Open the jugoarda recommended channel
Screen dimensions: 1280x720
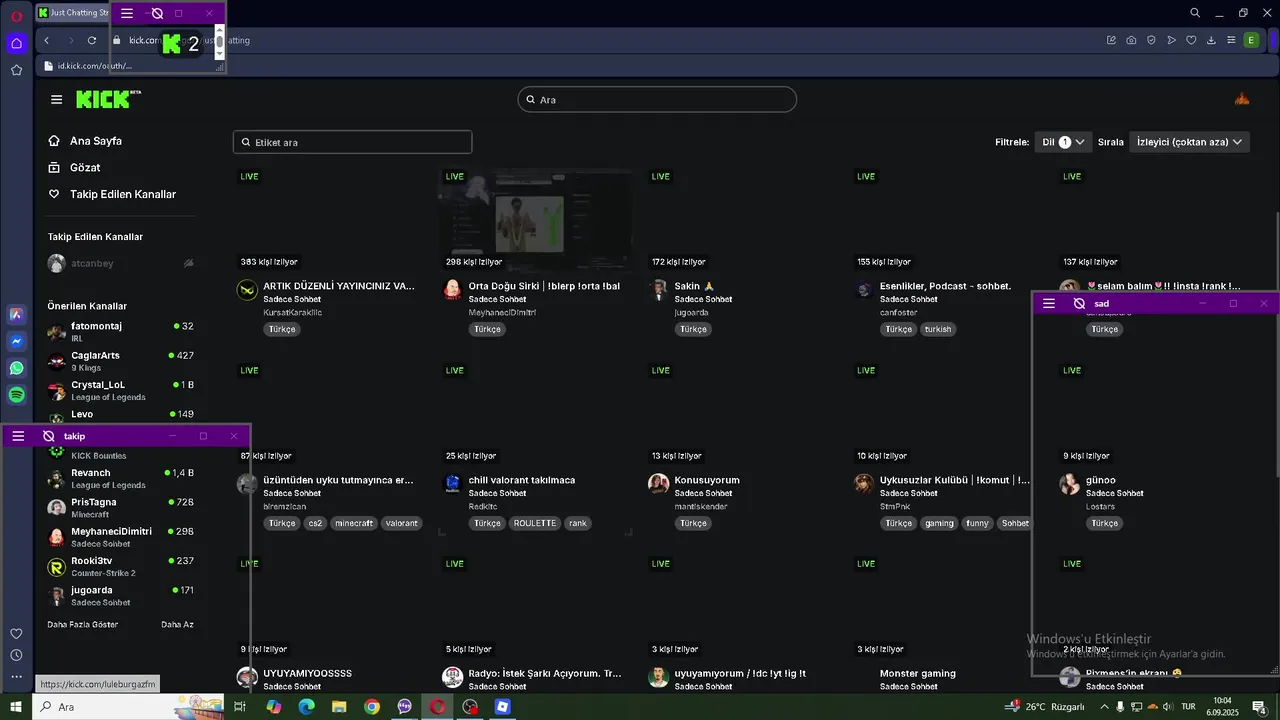pyautogui.click(x=120, y=596)
